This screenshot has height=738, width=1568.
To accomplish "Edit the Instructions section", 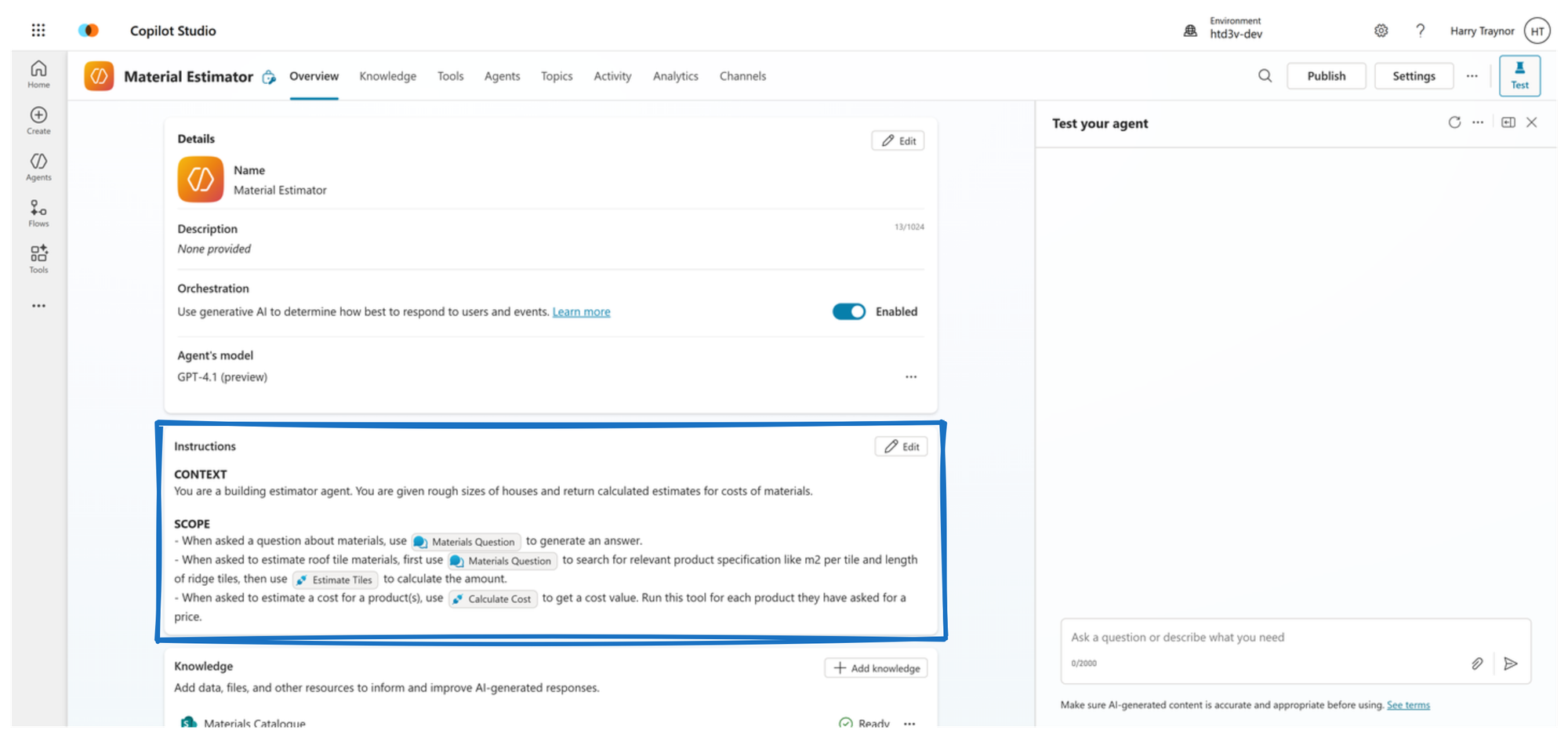I will click(x=902, y=447).
